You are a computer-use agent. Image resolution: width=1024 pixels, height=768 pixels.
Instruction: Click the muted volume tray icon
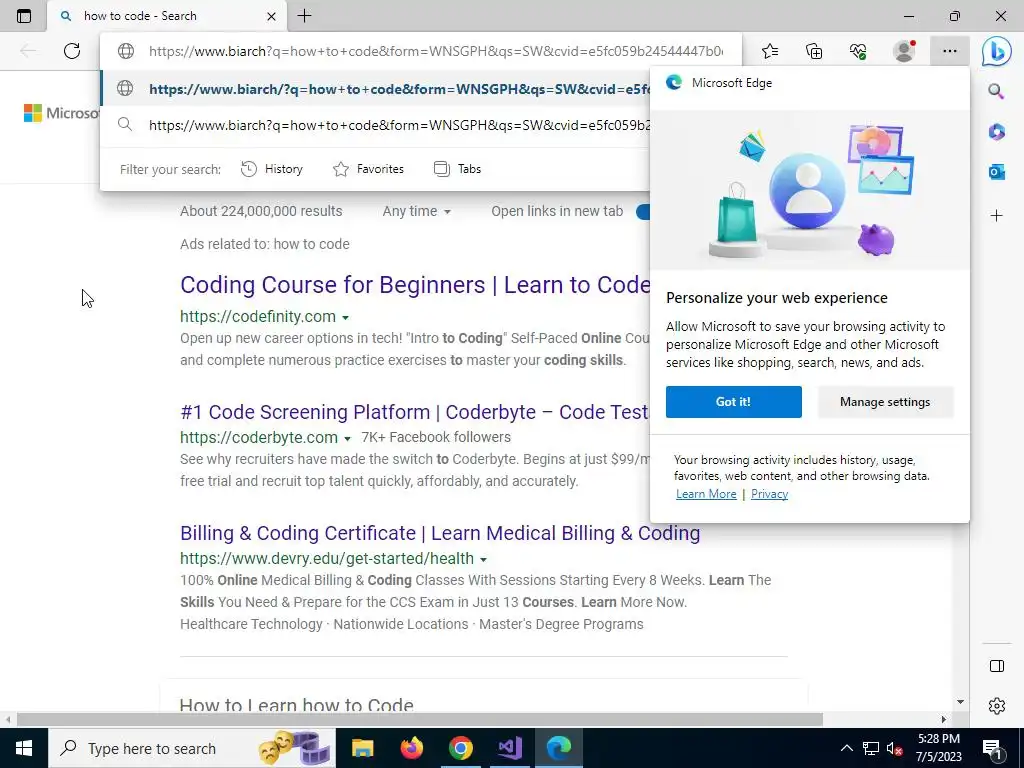895,748
